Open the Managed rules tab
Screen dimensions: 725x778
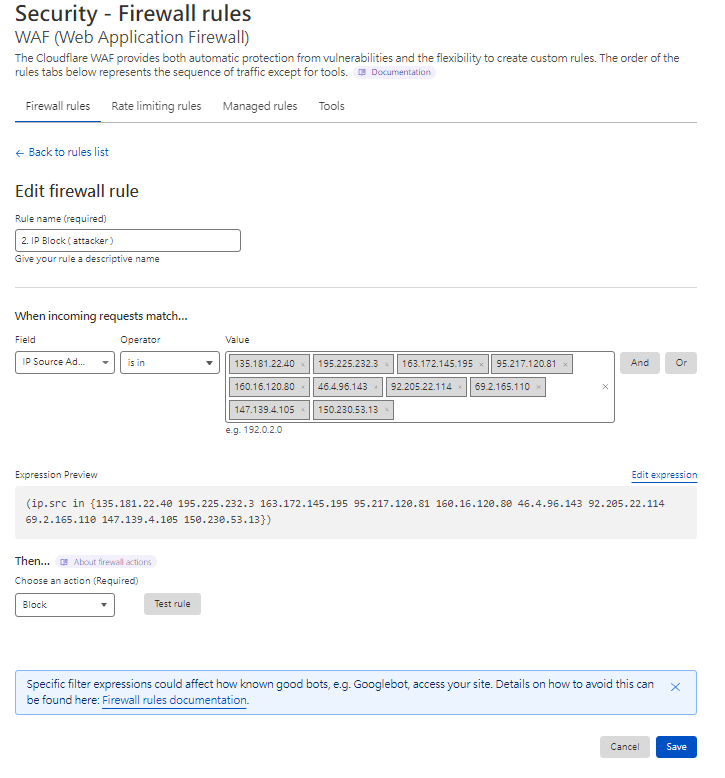click(260, 106)
